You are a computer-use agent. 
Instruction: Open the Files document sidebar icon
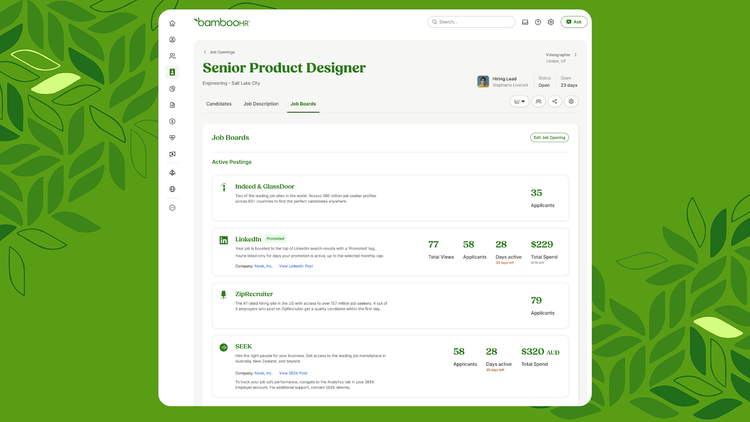pos(172,105)
